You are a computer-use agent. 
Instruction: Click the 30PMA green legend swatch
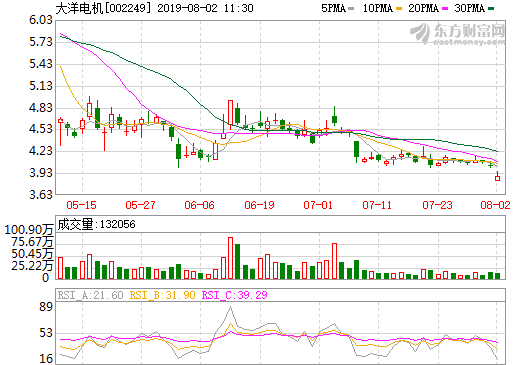coord(491,9)
